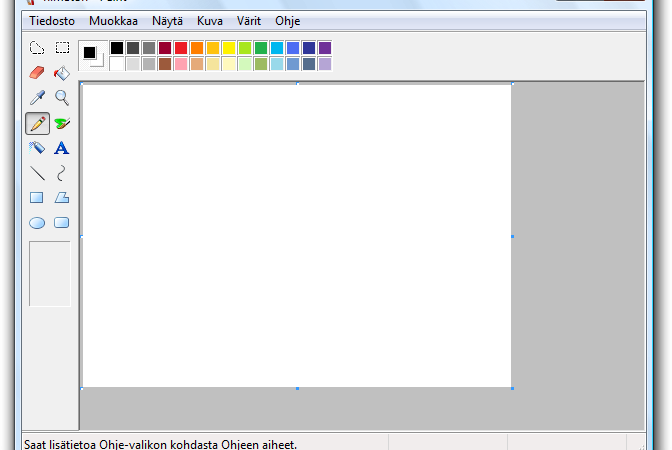672x450 pixels.
Task: Select the Rounded rectangle tool
Action: coord(62,223)
